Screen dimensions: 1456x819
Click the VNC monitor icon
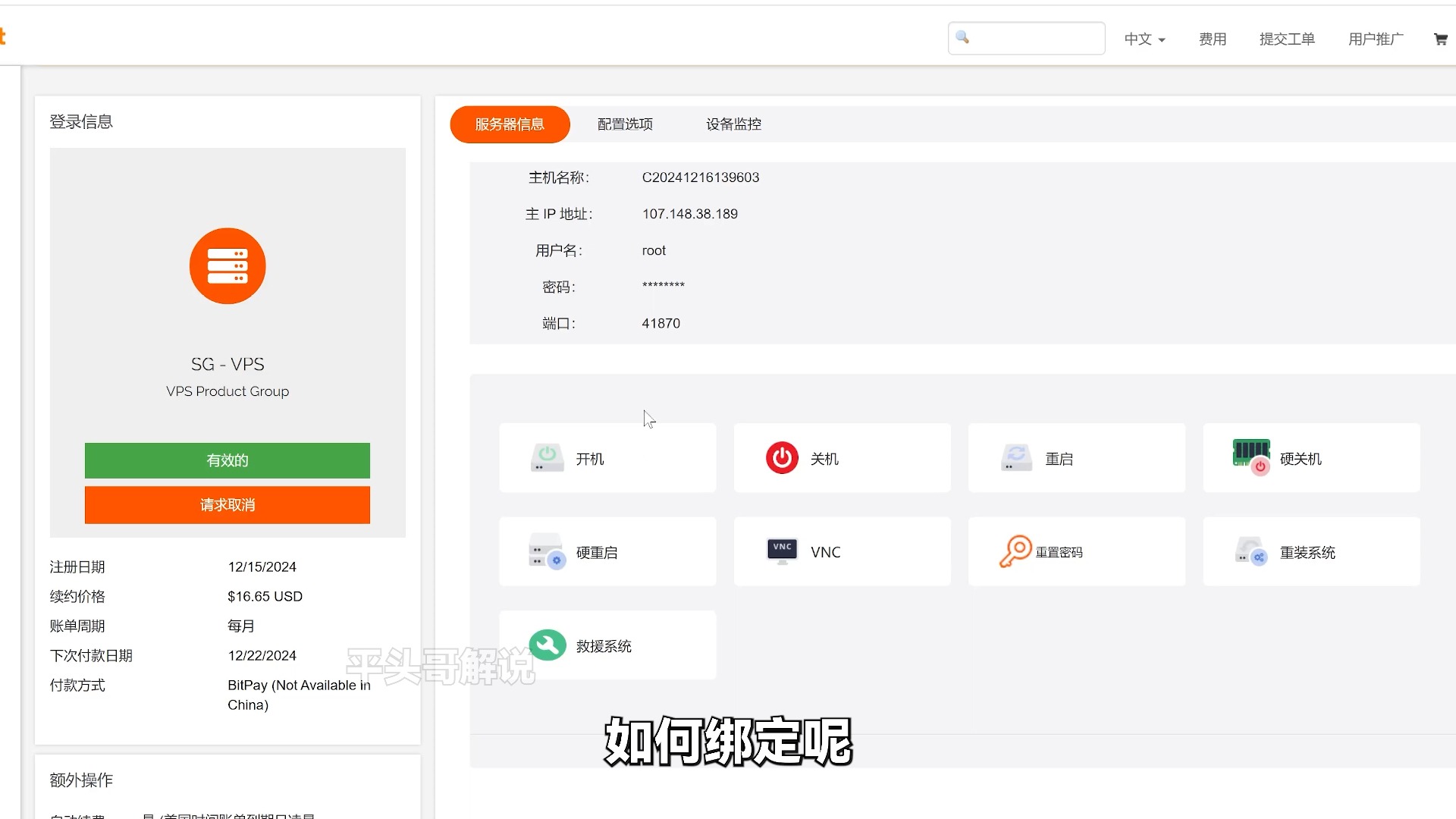coord(782,551)
